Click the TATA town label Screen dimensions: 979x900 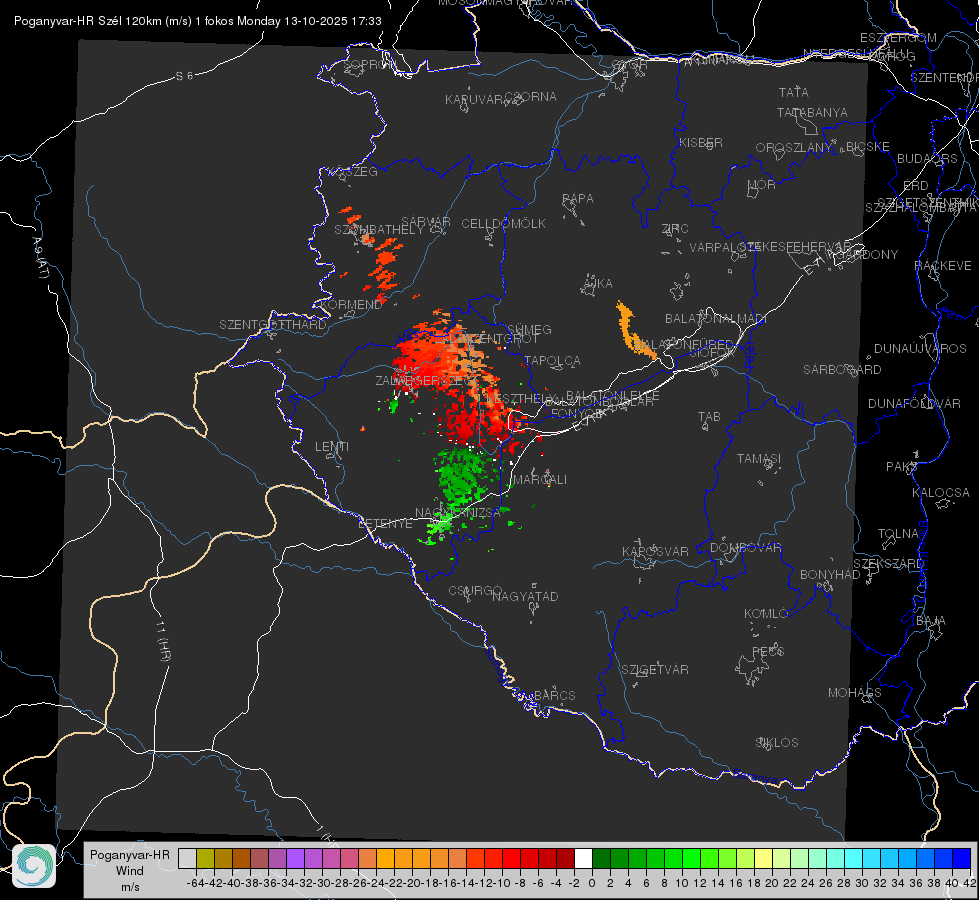pos(794,92)
